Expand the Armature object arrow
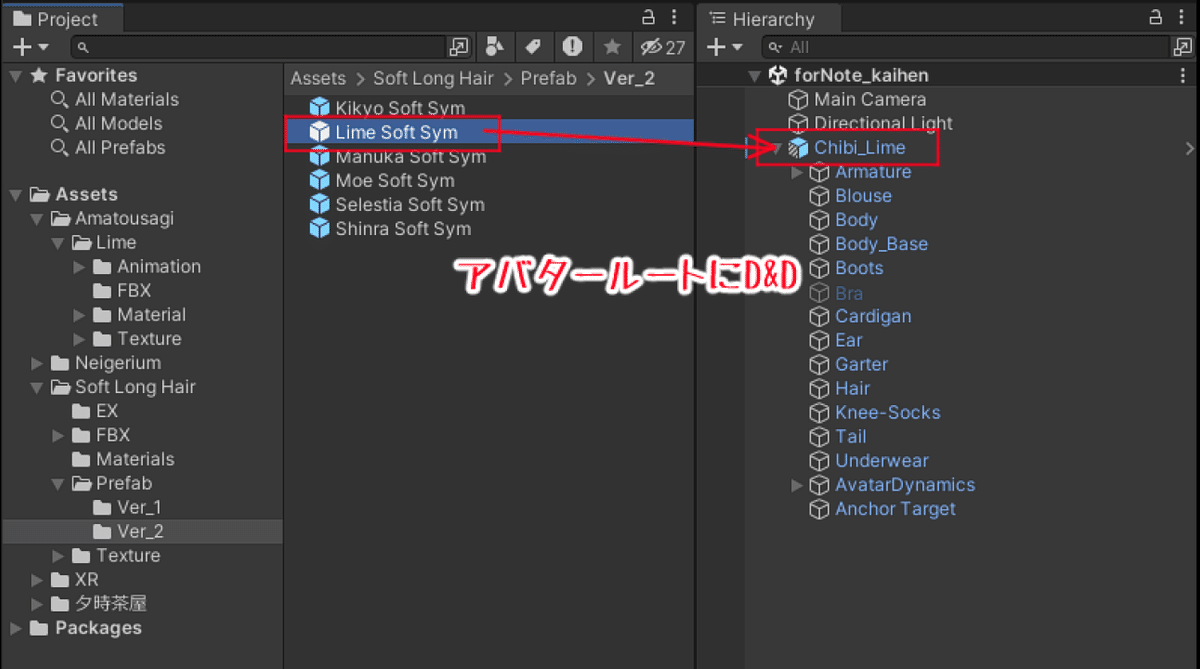This screenshot has height=669, width=1200. coord(797,173)
